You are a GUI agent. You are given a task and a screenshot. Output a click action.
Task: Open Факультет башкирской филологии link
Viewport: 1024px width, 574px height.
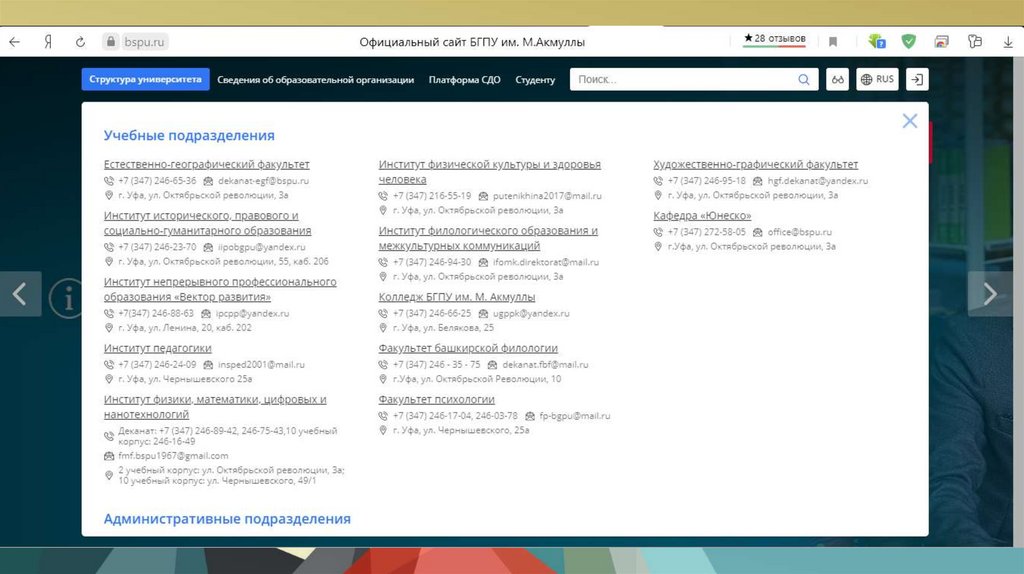[468, 348]
